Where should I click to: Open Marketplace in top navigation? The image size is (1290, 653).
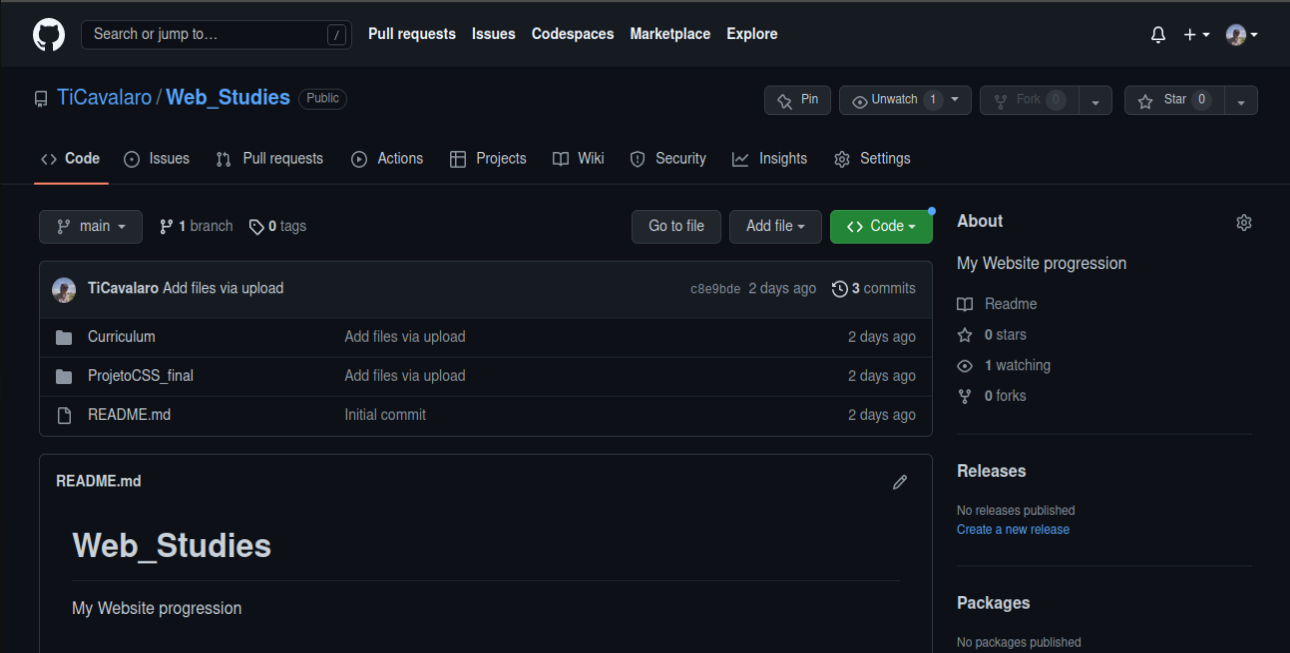pos(670,34)
